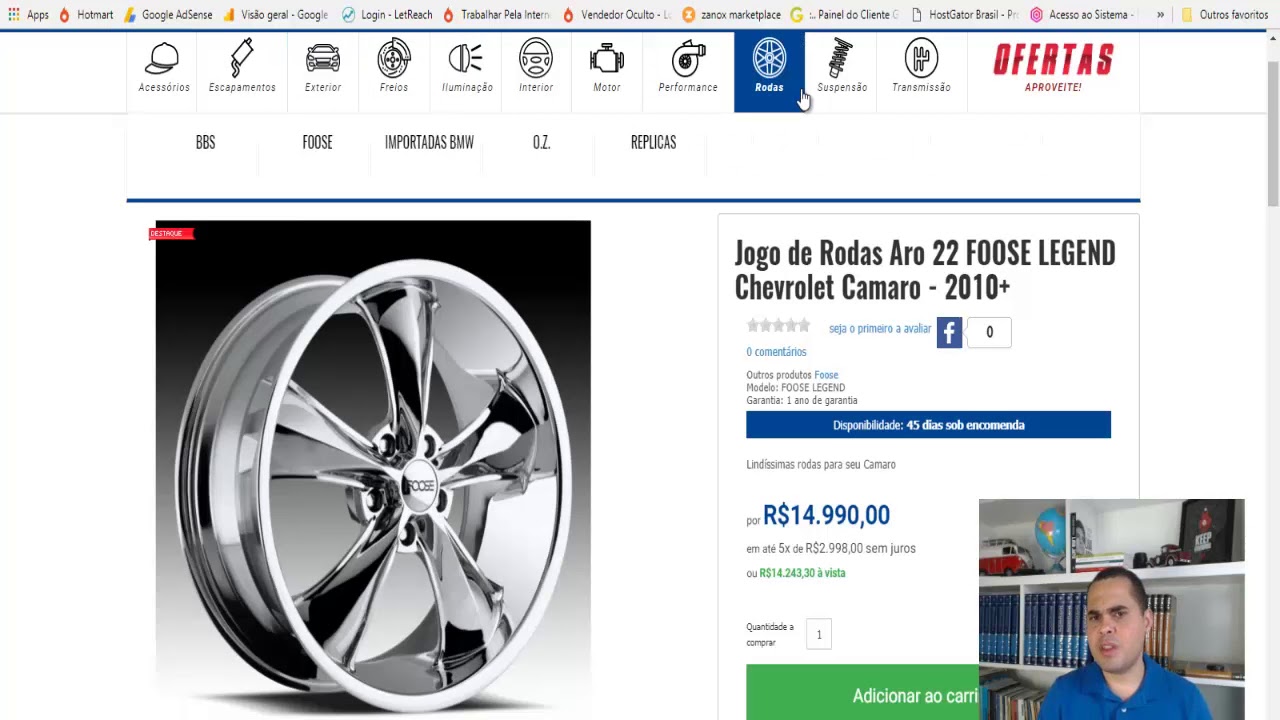The image size is (1280, 720).
Task: Open the OFERTAS Aproveite promotions link
Action: tap(1053, 68)
